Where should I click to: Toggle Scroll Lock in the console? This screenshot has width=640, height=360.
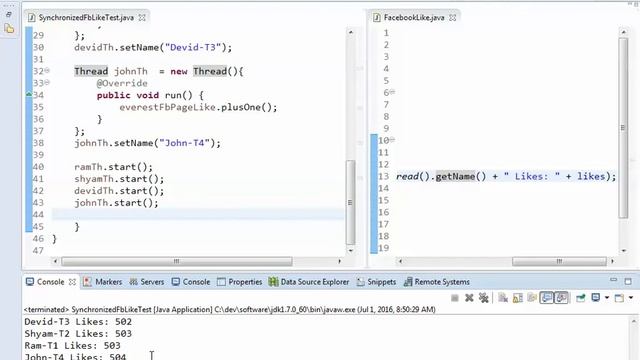pyautogui.click(x=518, y=298)
